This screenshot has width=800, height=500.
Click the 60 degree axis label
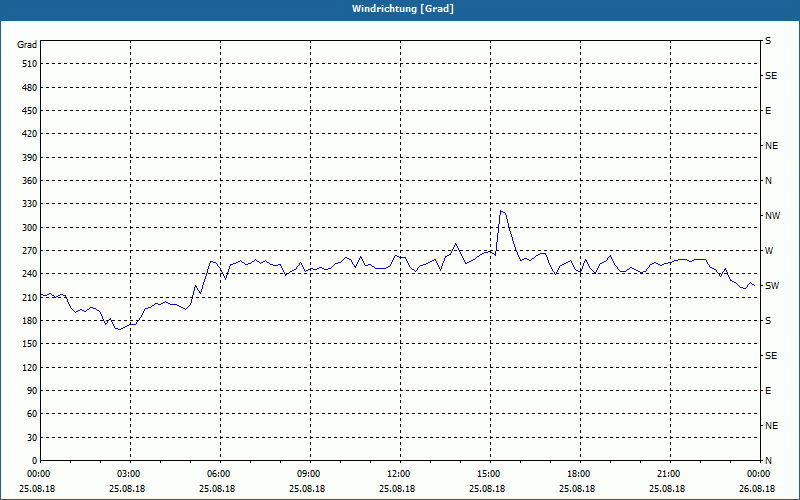coord(32,414)
